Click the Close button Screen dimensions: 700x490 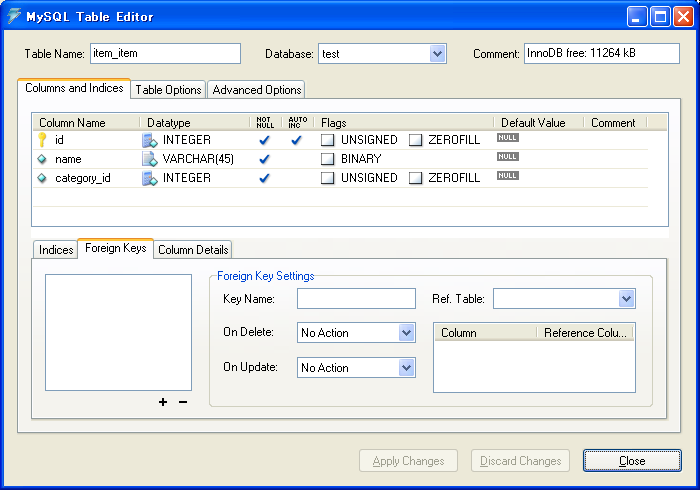coord(632,461)
